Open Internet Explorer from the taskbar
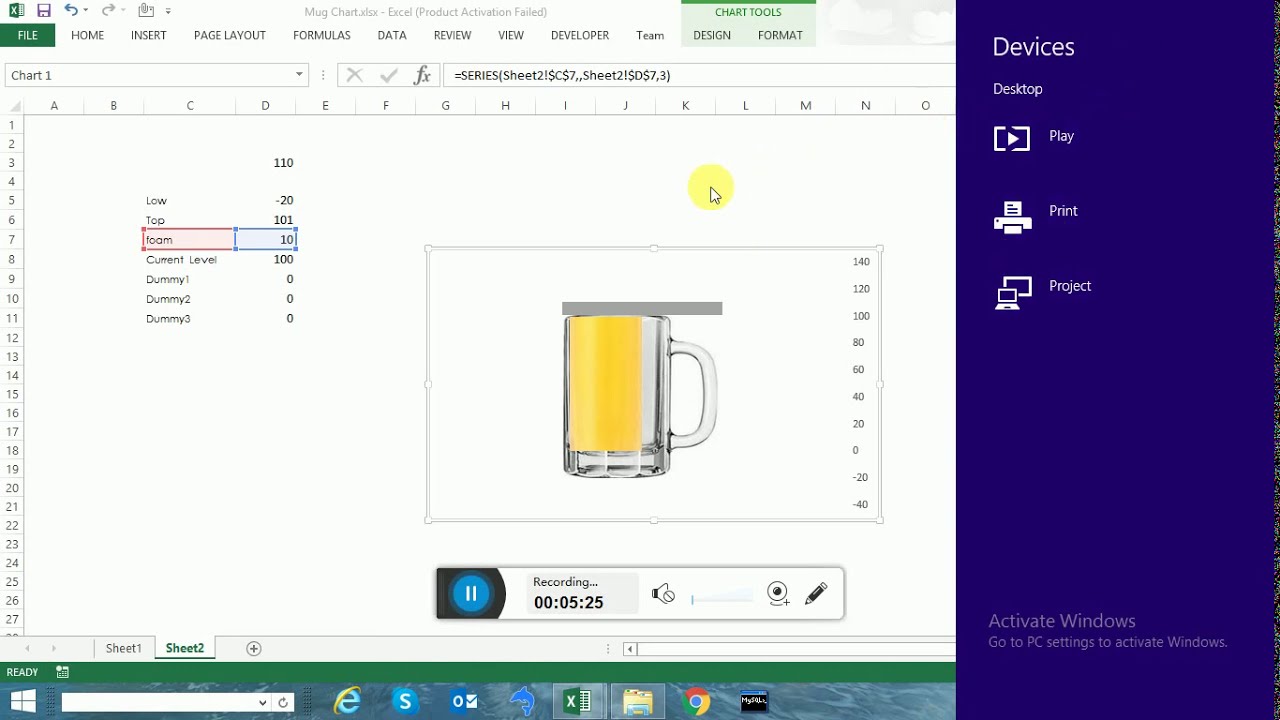 click(x=347, y=702)
